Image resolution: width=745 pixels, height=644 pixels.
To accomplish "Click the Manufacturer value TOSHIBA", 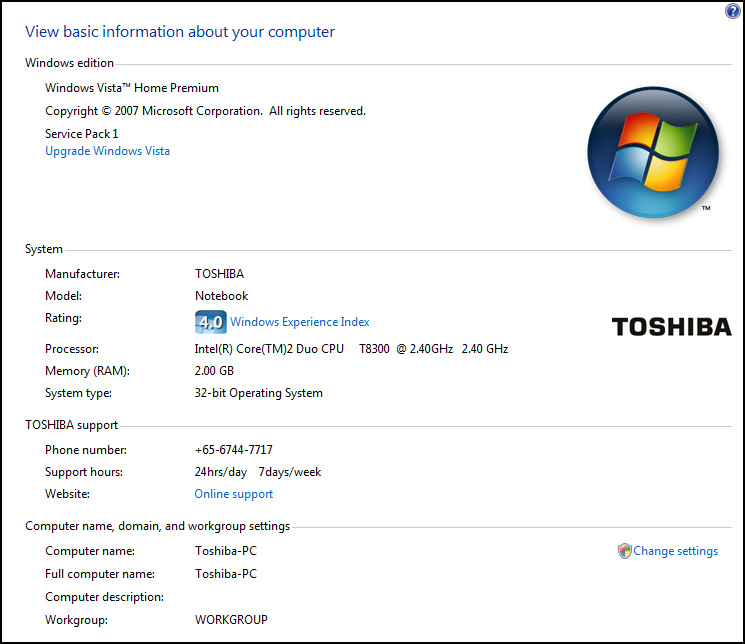I will click(219, 274).
